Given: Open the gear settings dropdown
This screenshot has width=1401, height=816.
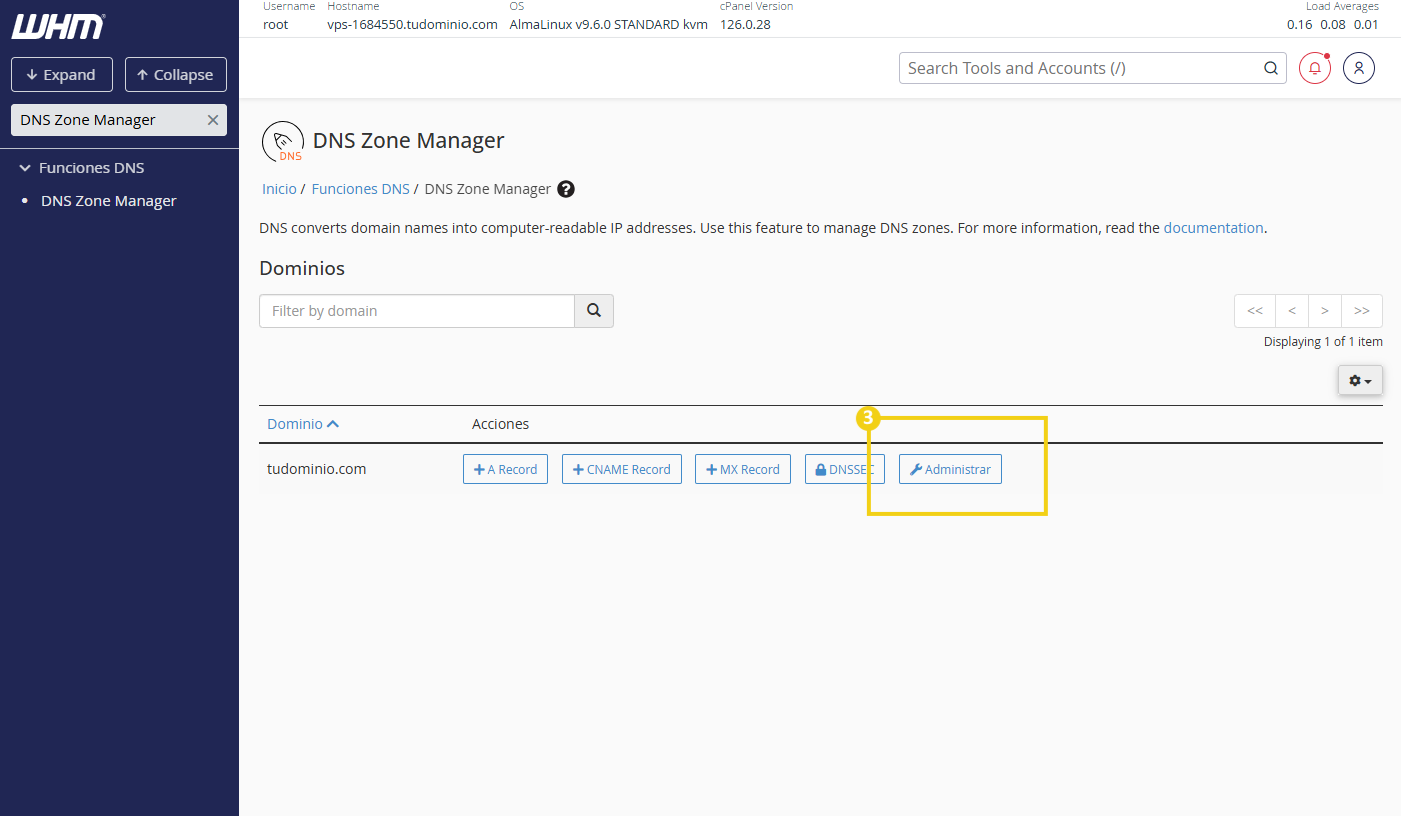Looking at the screenshot, I should coord(1359,381).
